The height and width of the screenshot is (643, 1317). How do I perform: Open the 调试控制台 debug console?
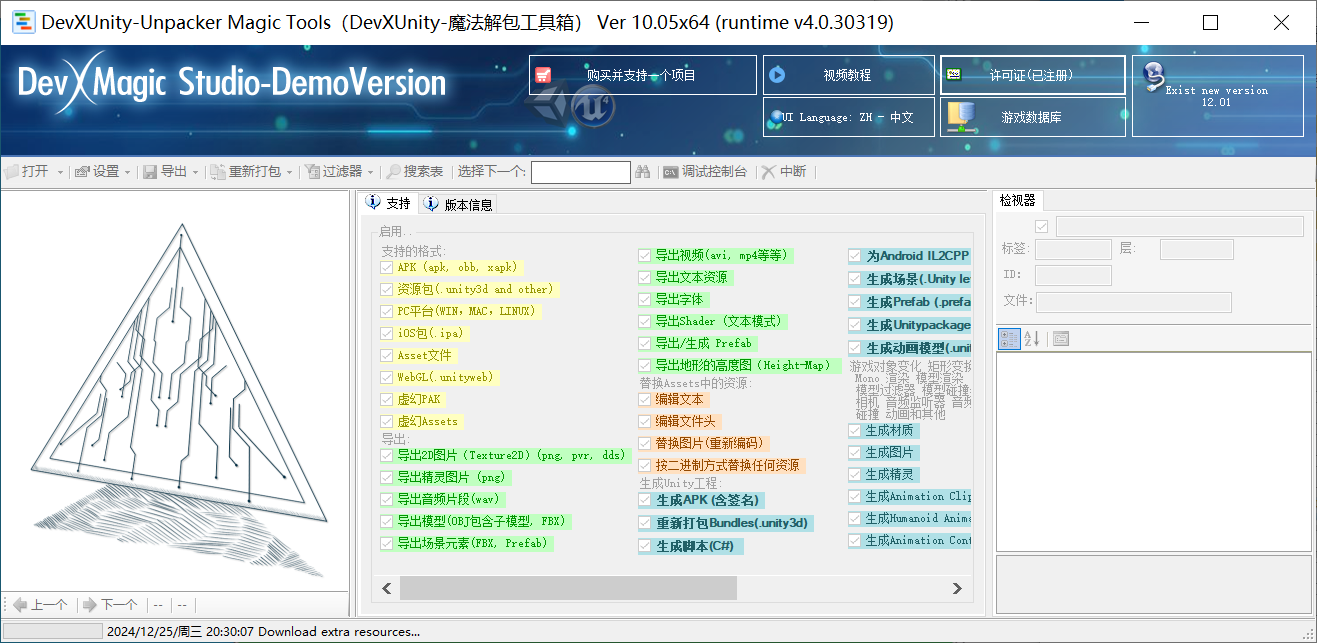[x=705, y=172]
